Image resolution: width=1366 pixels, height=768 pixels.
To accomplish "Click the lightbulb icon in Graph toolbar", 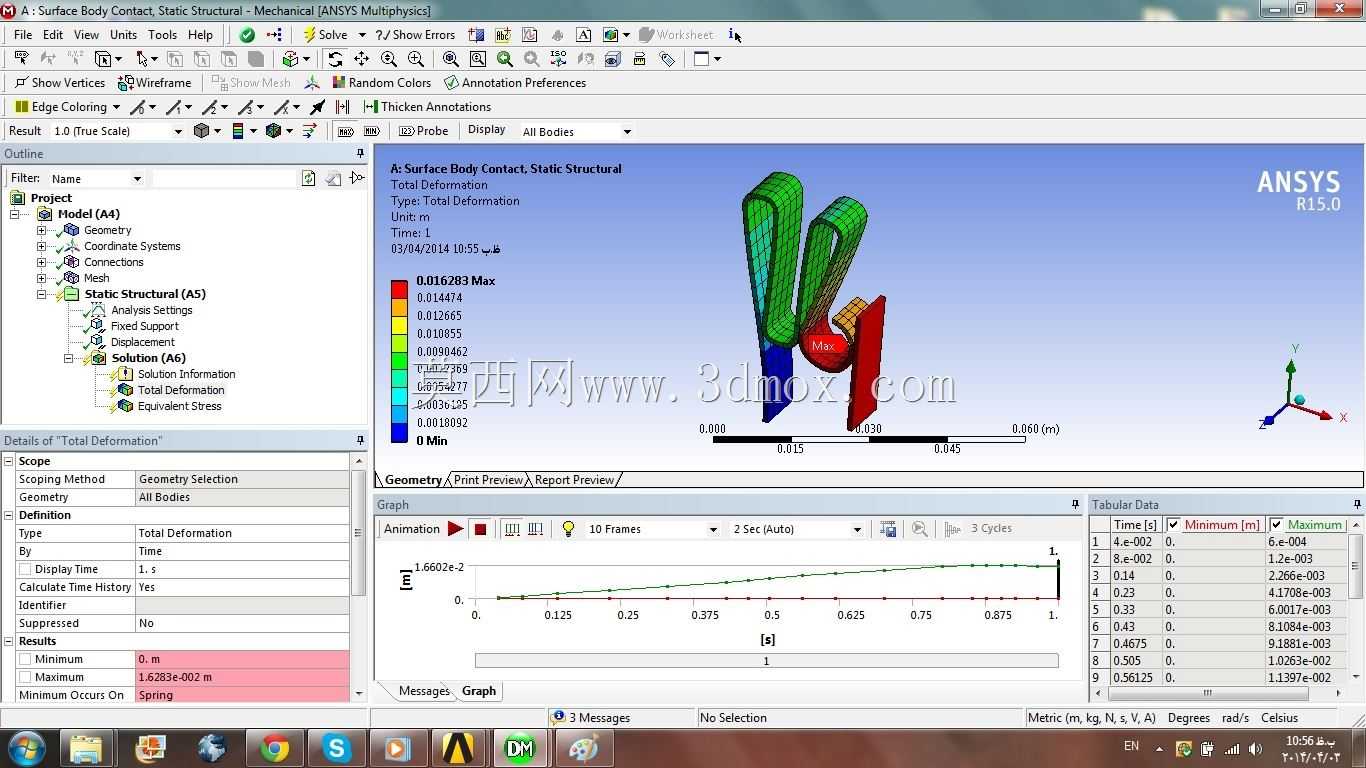I will click(x=568, y=529).
